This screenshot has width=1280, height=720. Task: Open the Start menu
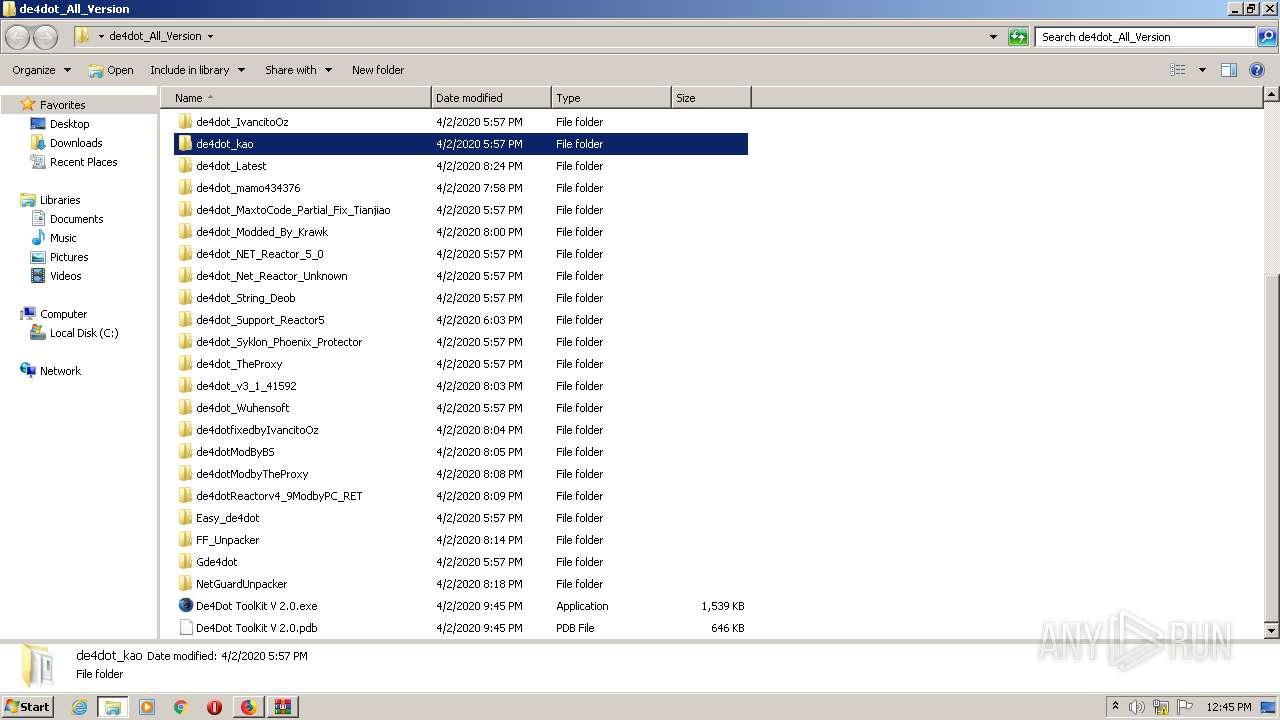pos(27,707)
